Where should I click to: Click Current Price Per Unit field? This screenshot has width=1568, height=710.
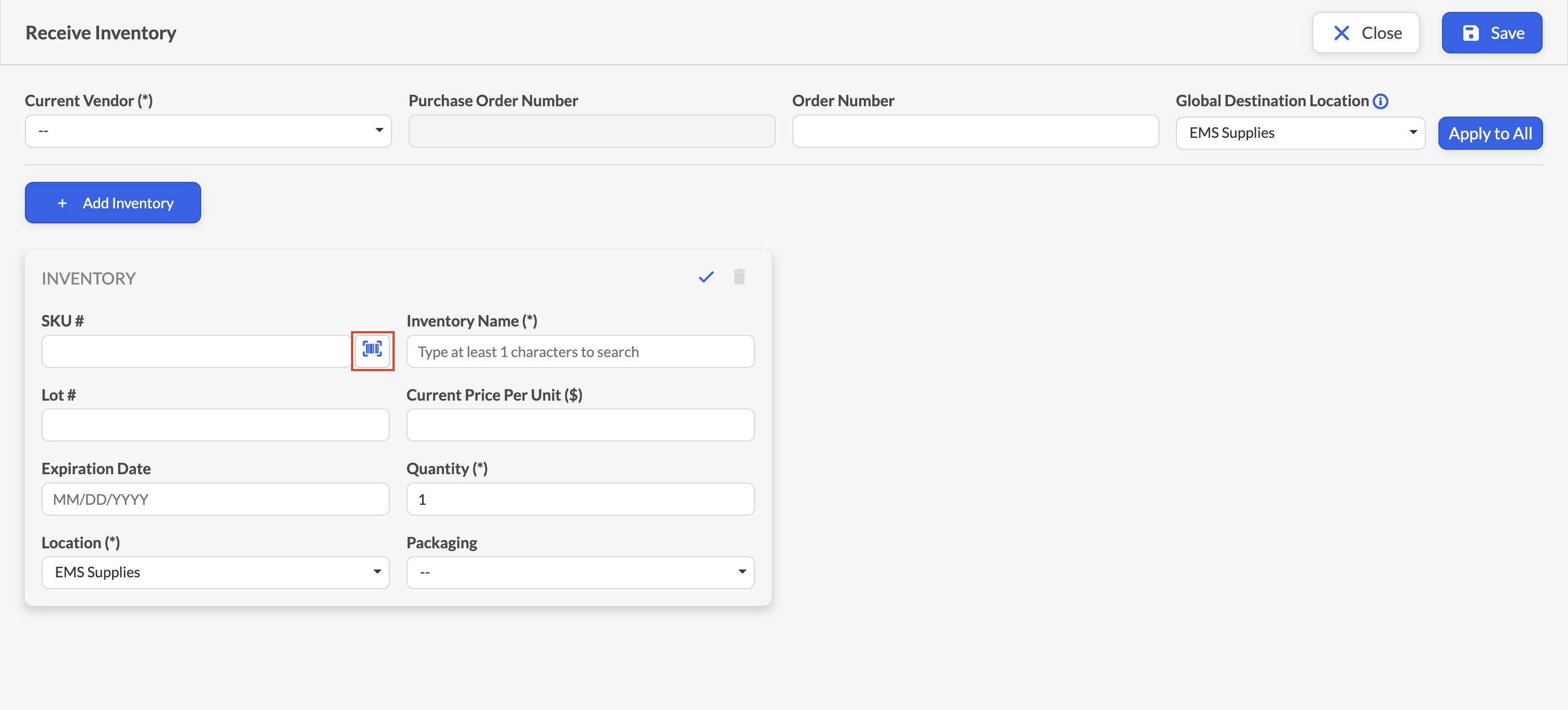pos(580,425)
